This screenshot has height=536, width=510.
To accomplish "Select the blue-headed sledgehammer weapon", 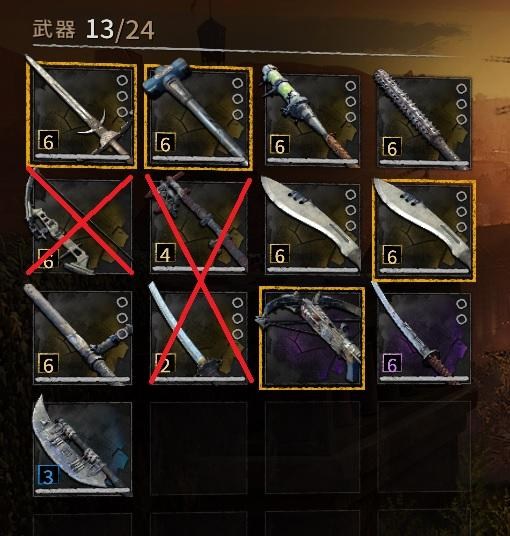I will (198, 117).
